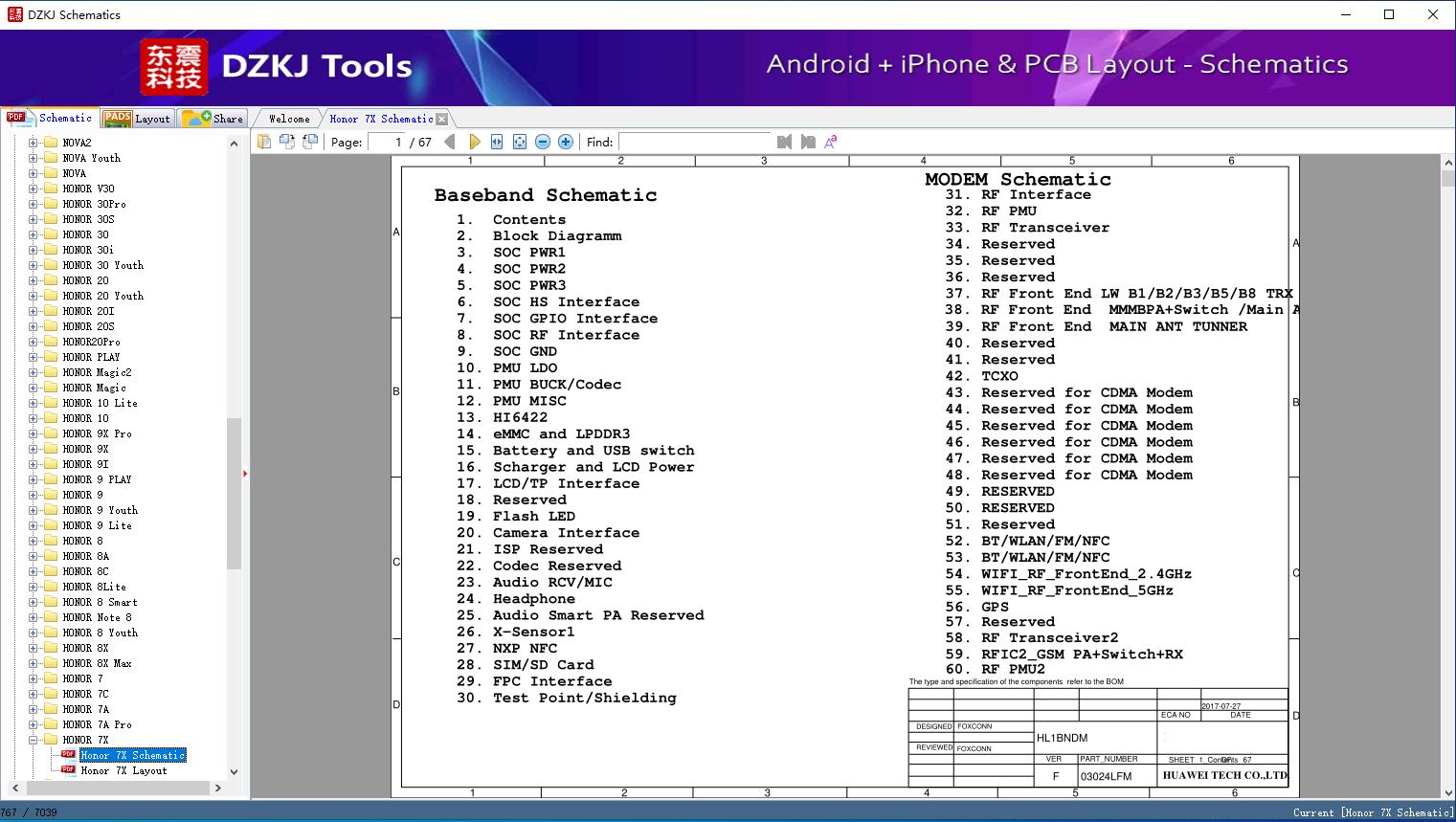Switch to the Schematic tab
This screenshot has height=822, width=1456.
point(50,118)
